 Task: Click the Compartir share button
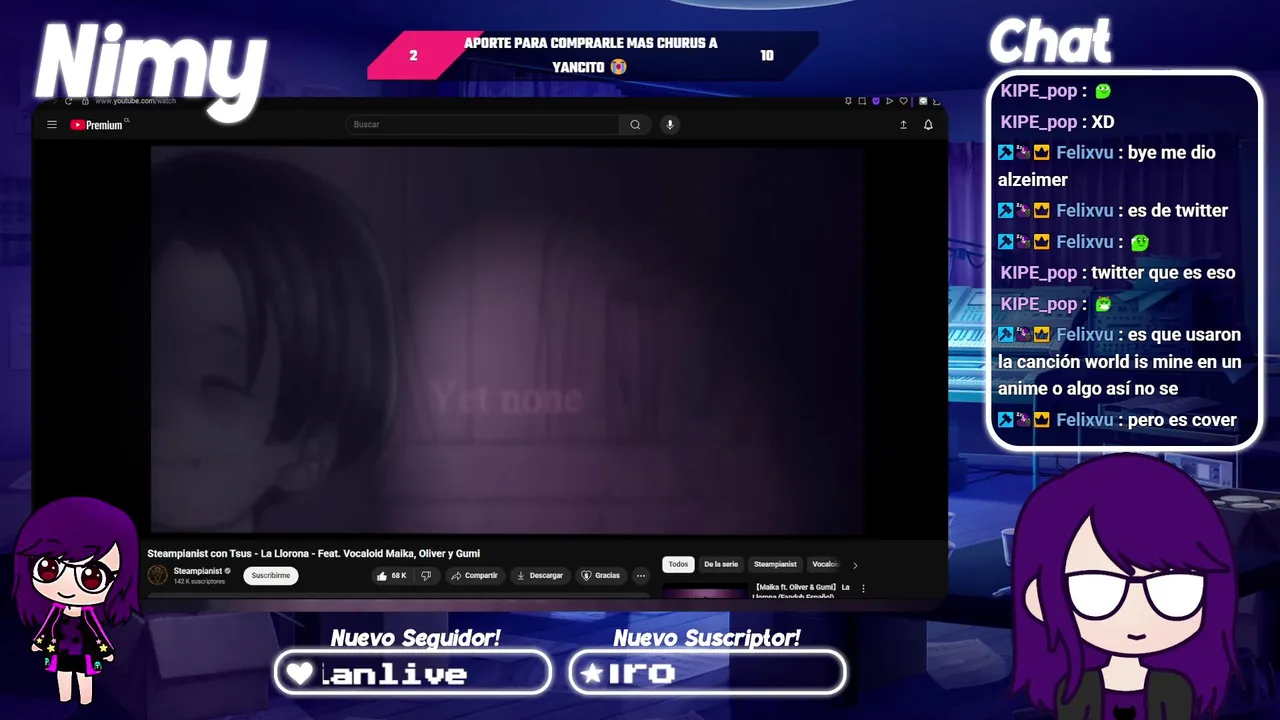click(x=474, y=576)
